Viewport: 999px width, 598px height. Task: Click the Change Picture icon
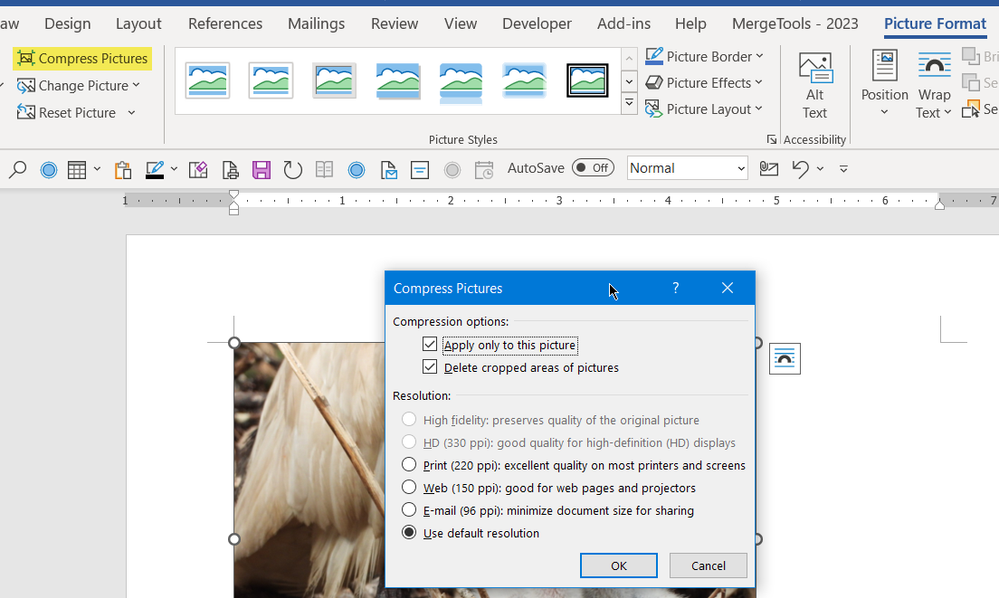(x=25, y=85)
